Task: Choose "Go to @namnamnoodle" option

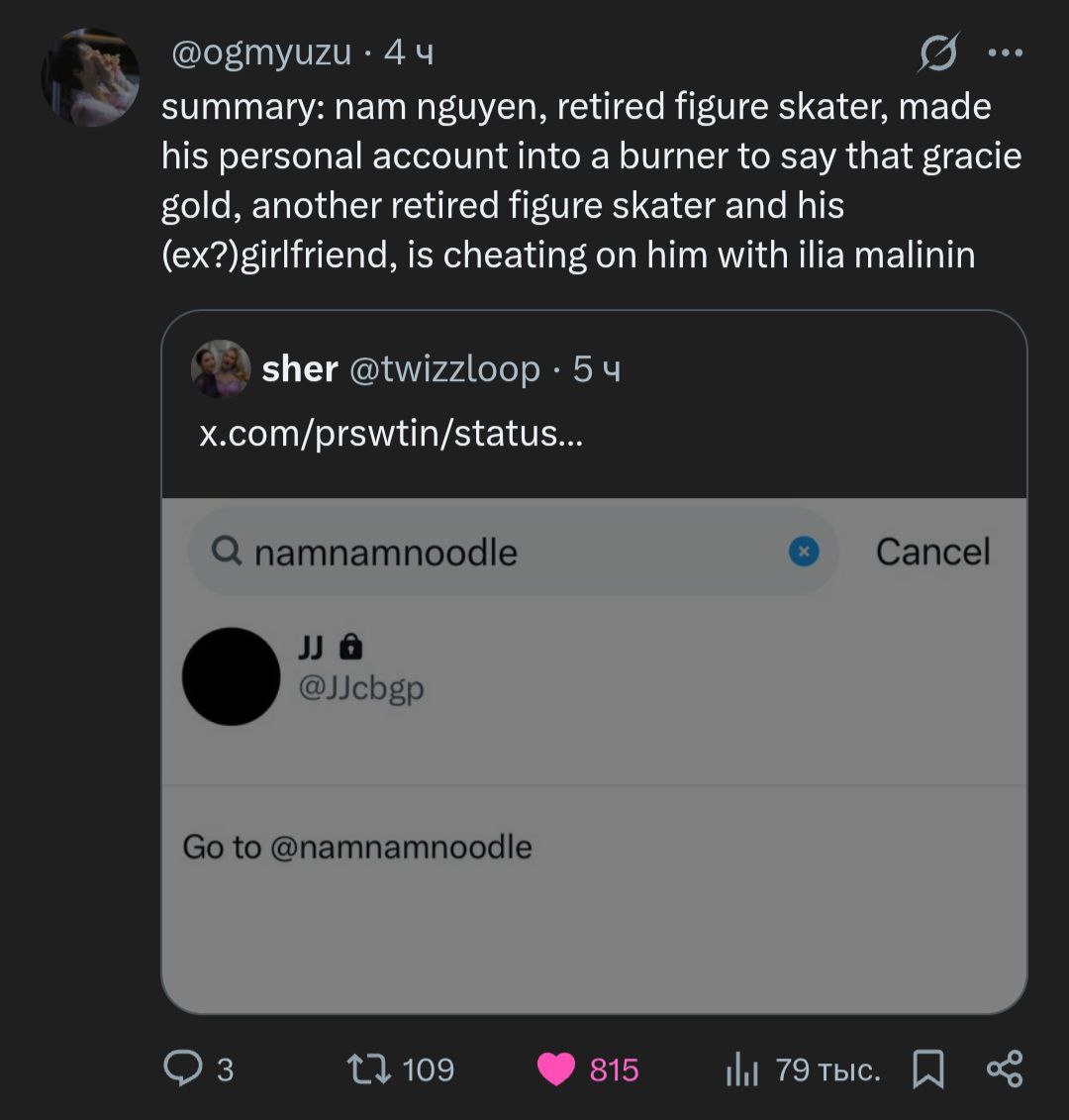Action: [x=357, y=847]
